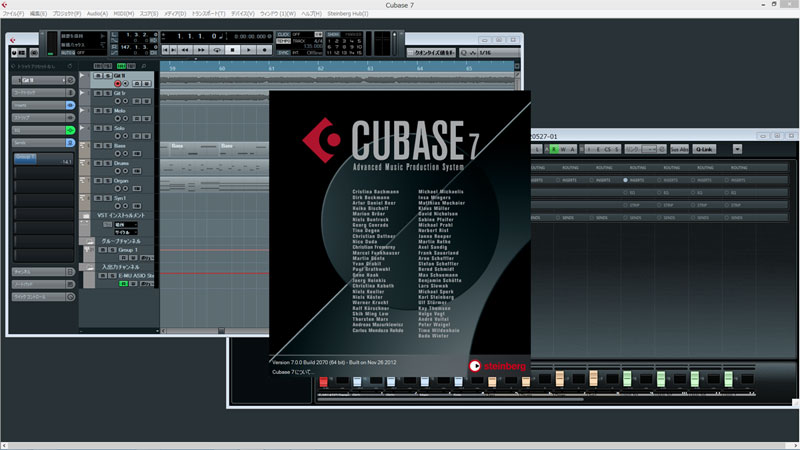Click the transport Stop button
Screen dimensions: 800x450
coord(233,50)
